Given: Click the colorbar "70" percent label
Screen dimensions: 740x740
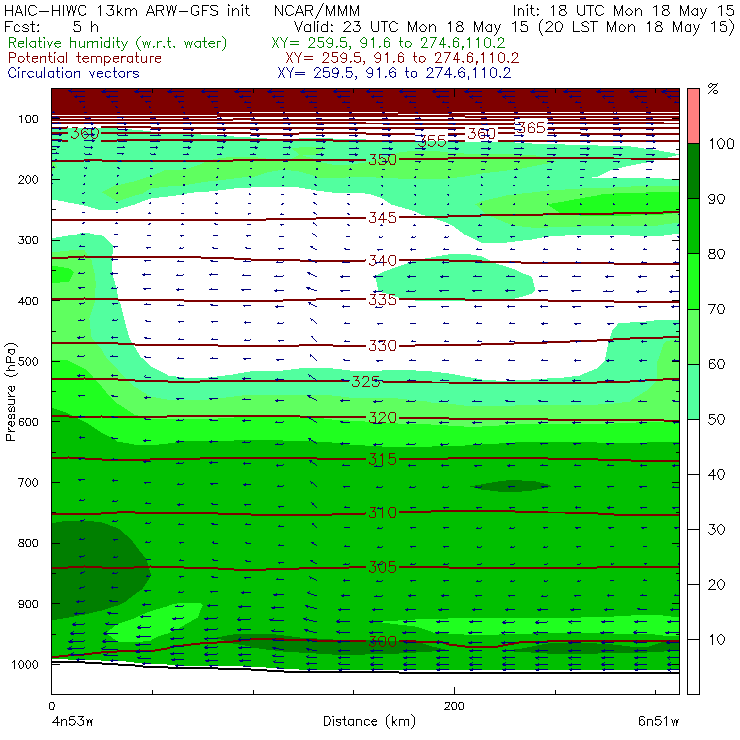Looking at the screenshot, I should pos(716,309).
